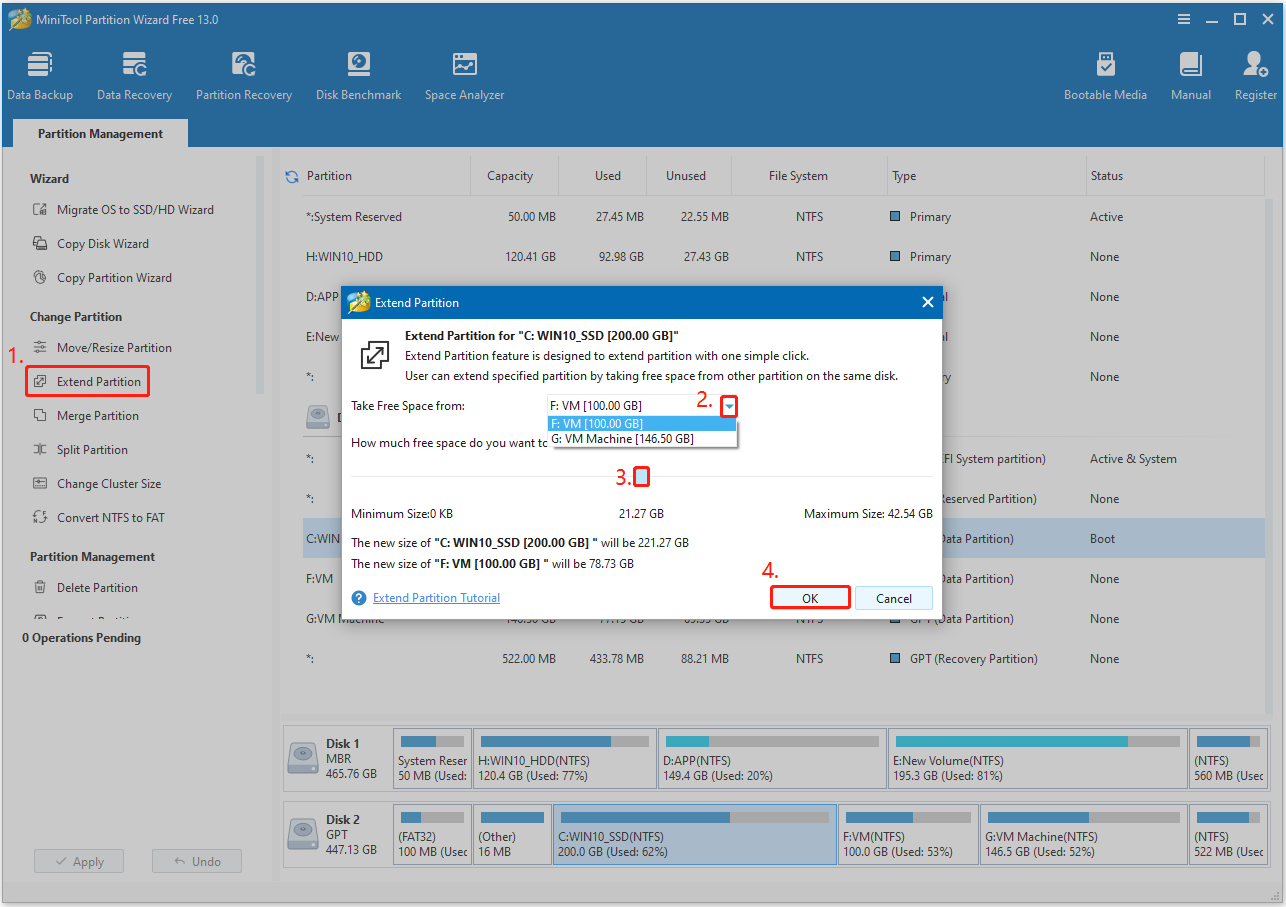Screen dimensions: 1286x907
Task: Confirm extension by pressing OK
Action: click(x=810, y=597)
